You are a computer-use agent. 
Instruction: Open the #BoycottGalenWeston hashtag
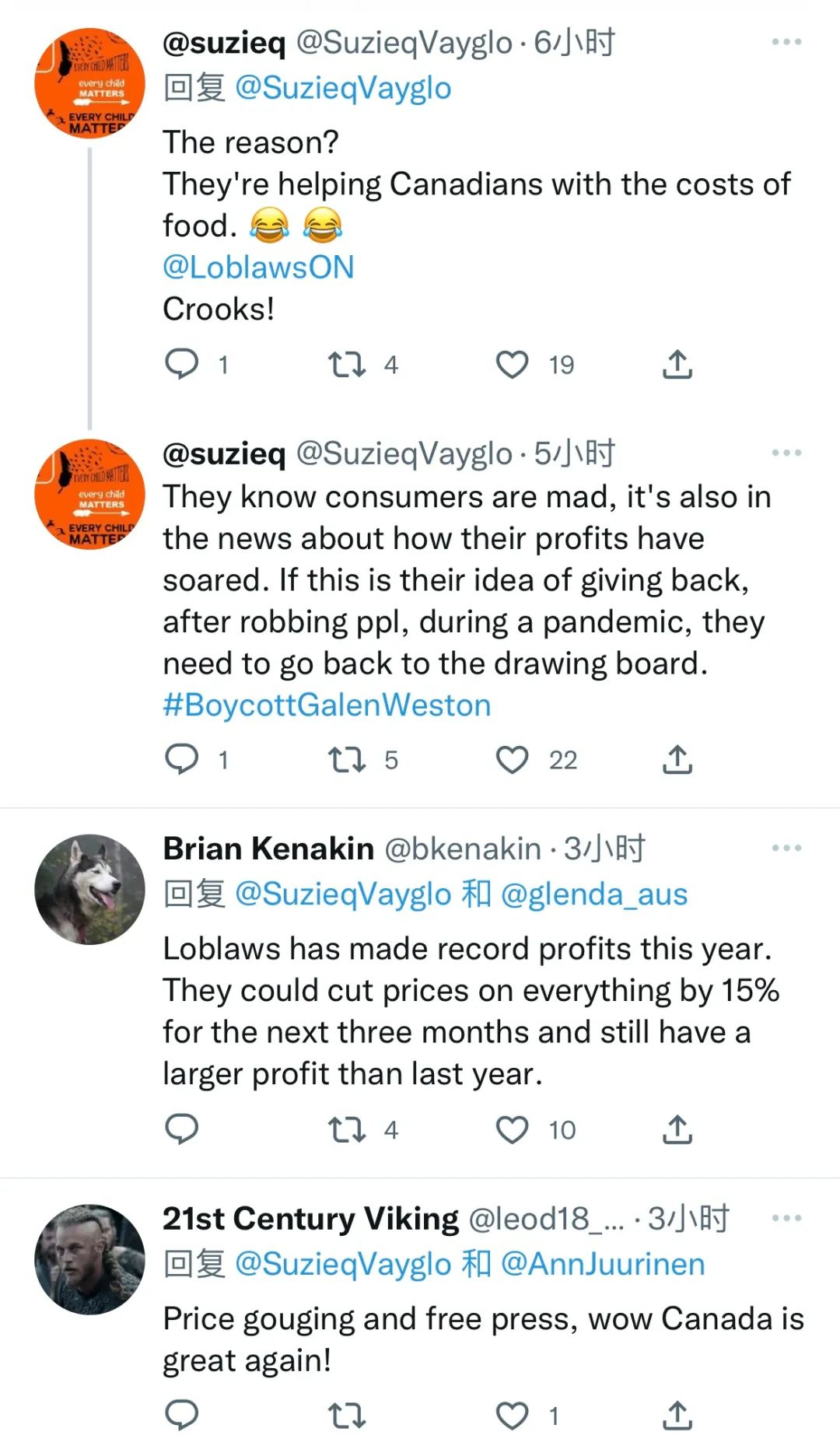pos(326,704)
